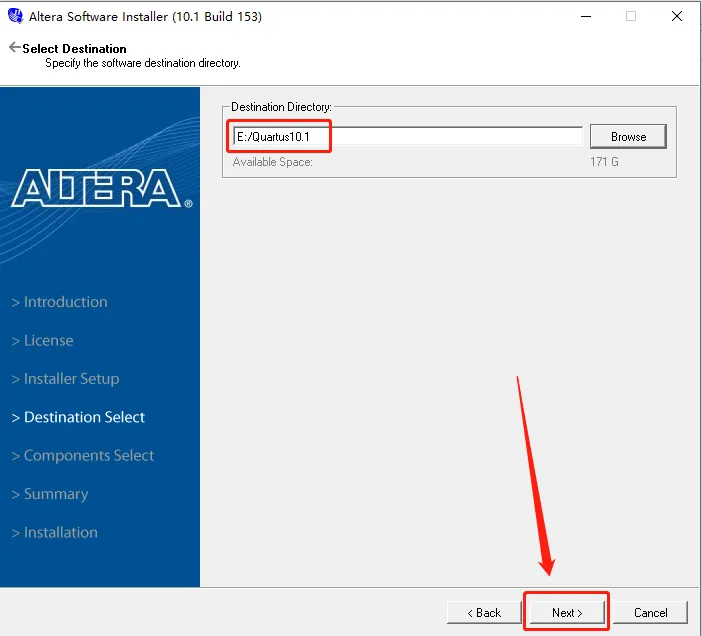Minimize the installer window
Viewport: 702px width, 636px height.
click(x=586, y=16)
